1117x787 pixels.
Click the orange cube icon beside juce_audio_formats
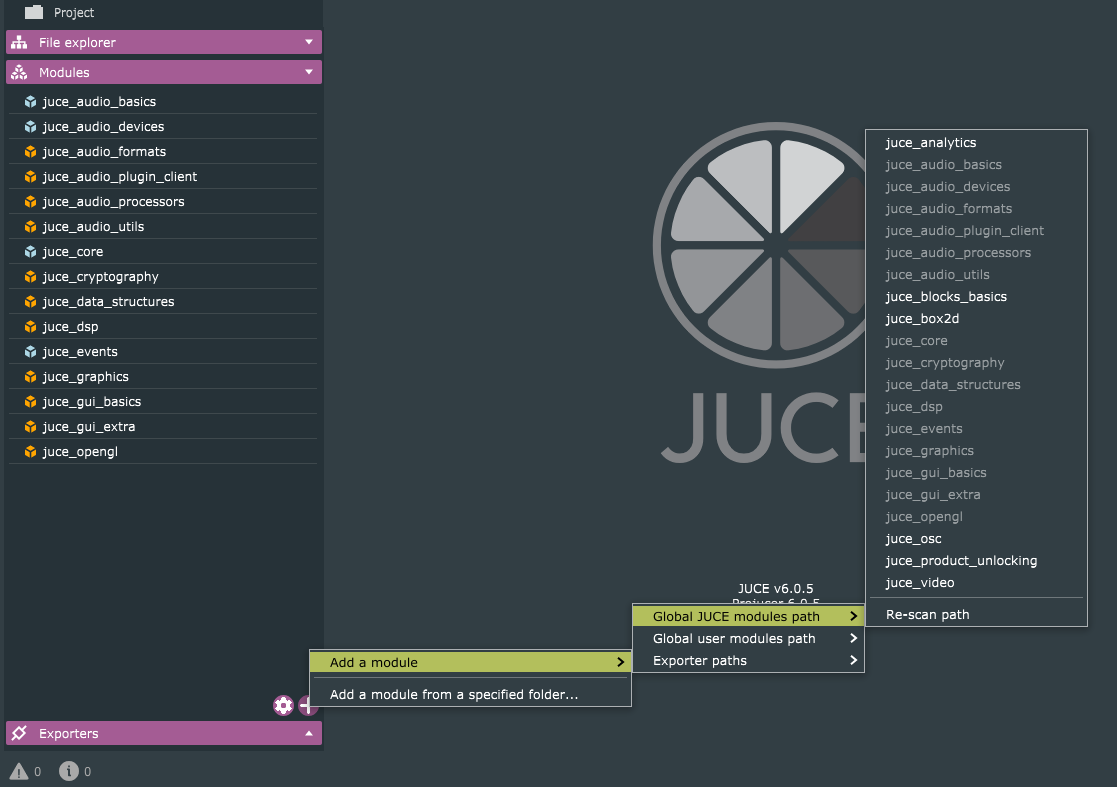(x=30, y=152)
